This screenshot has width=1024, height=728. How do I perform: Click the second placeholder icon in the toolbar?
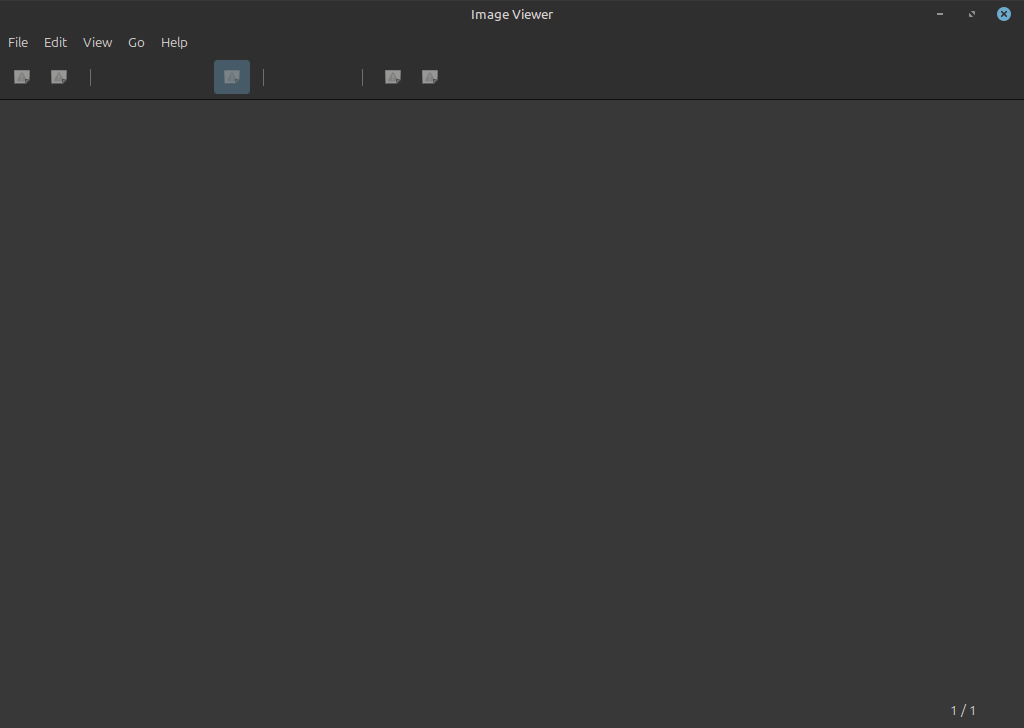point(59,77)
